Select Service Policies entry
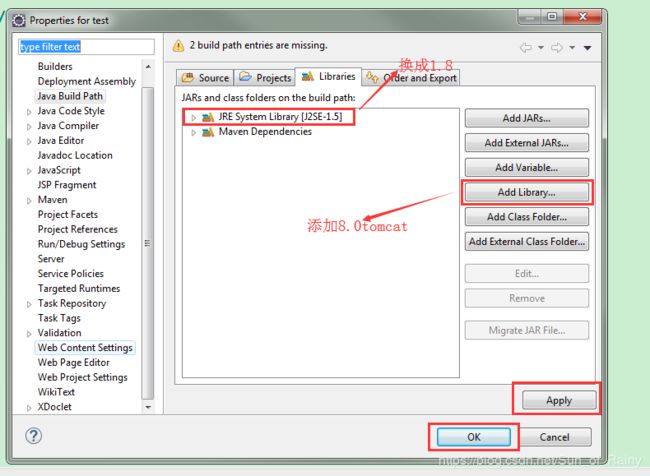This screenshot has width=650, height=476. tap(70, 274)
